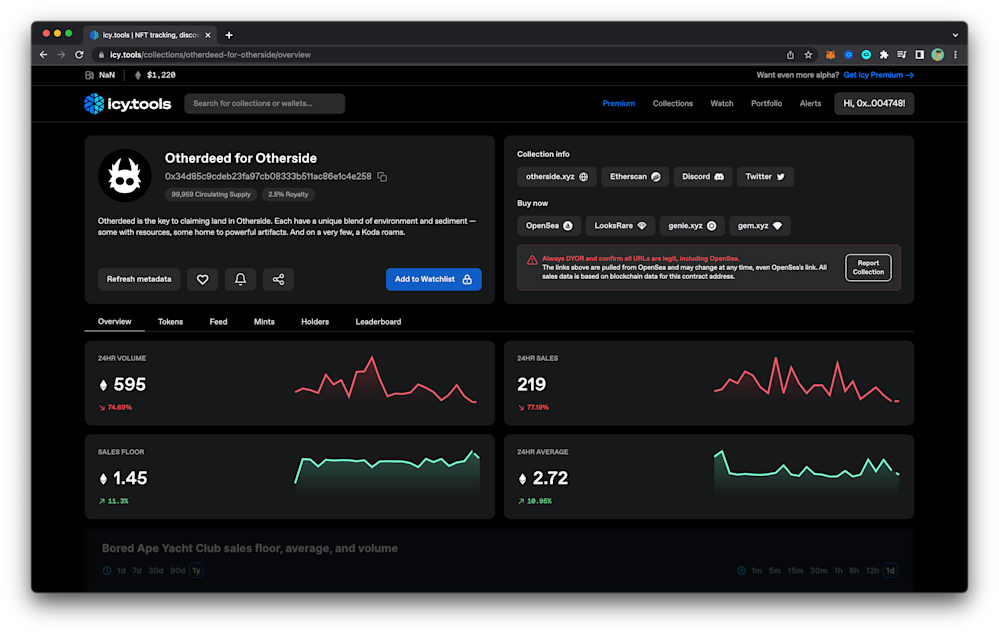Select the 7d time range option
The height and width of the screenshot is (634, 999).
tap(137, 570)
